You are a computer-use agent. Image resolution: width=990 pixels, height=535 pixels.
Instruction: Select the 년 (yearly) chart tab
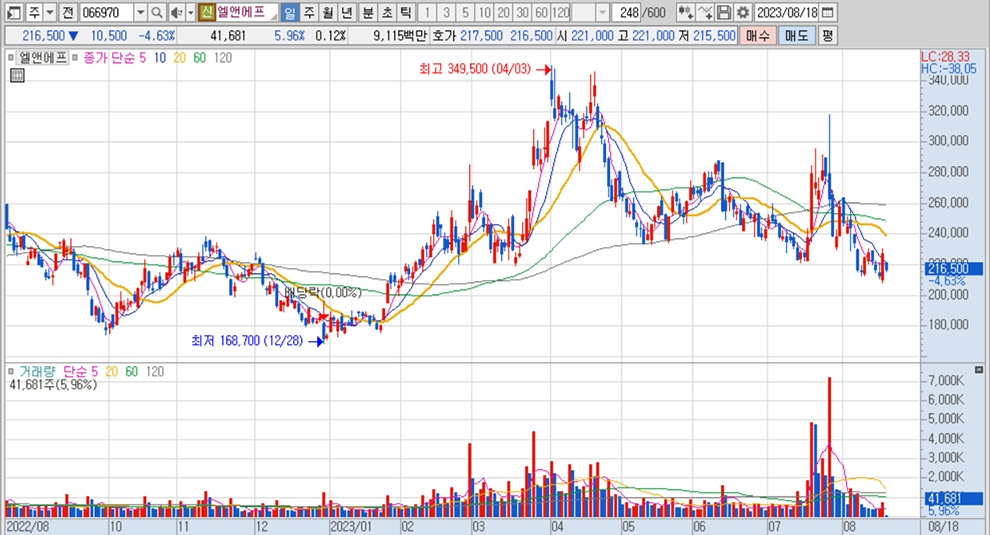[347, 13]
